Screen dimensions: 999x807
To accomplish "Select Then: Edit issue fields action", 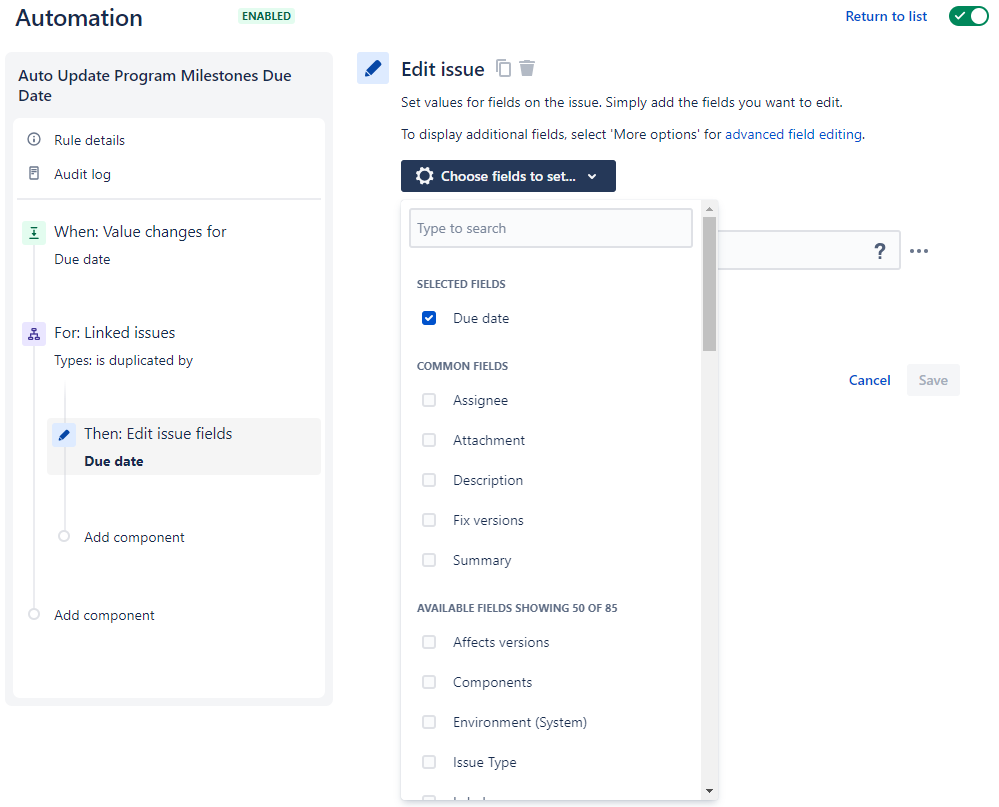I will [x=183, y=446].
